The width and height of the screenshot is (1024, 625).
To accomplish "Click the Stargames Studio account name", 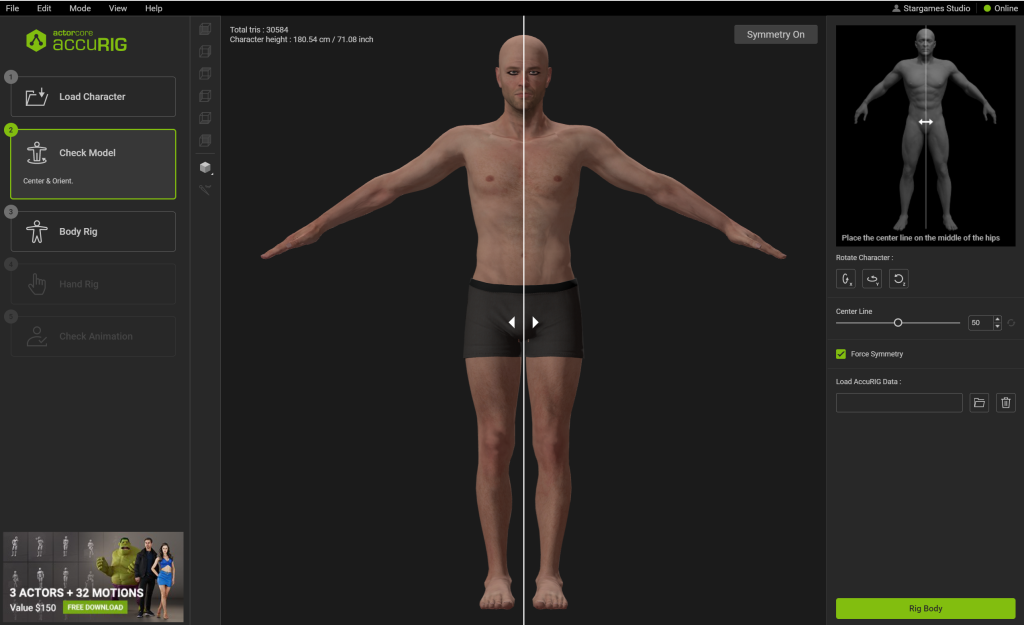I will tap(936, 8).
